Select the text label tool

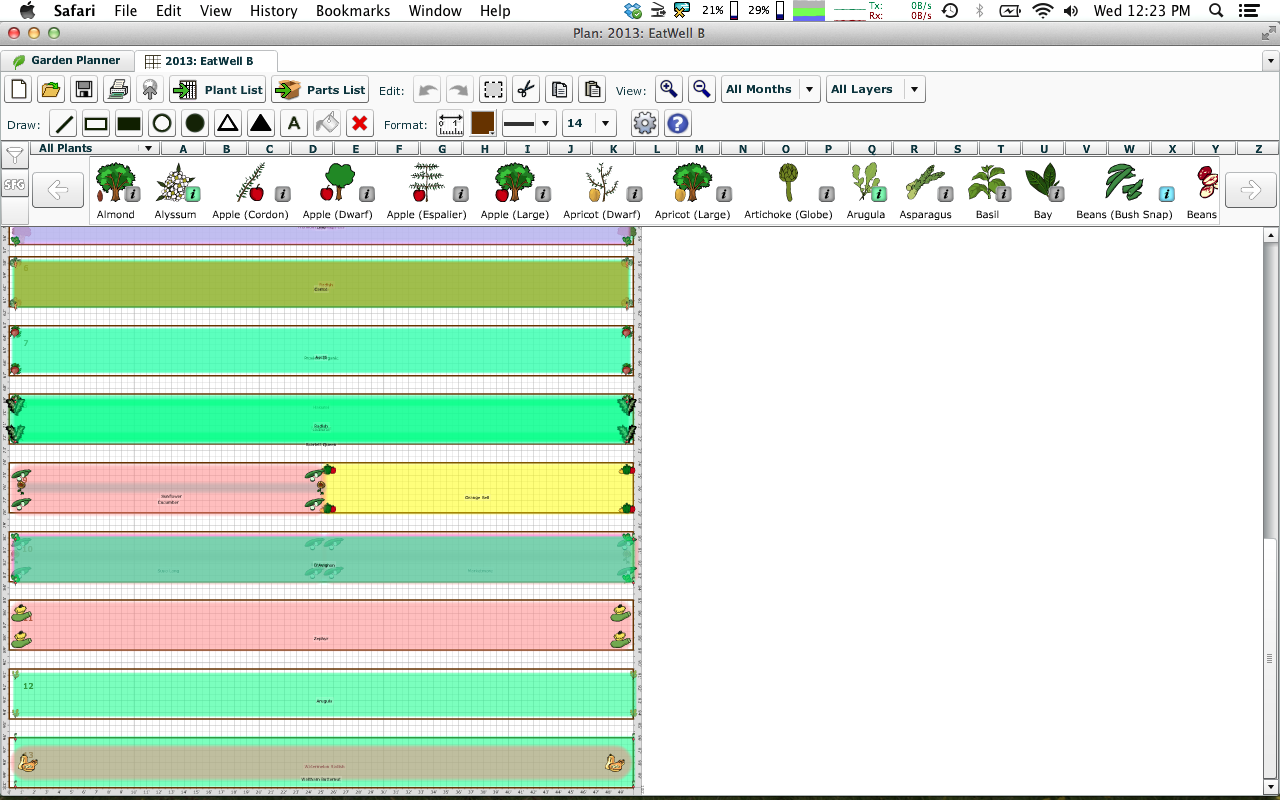294,124
